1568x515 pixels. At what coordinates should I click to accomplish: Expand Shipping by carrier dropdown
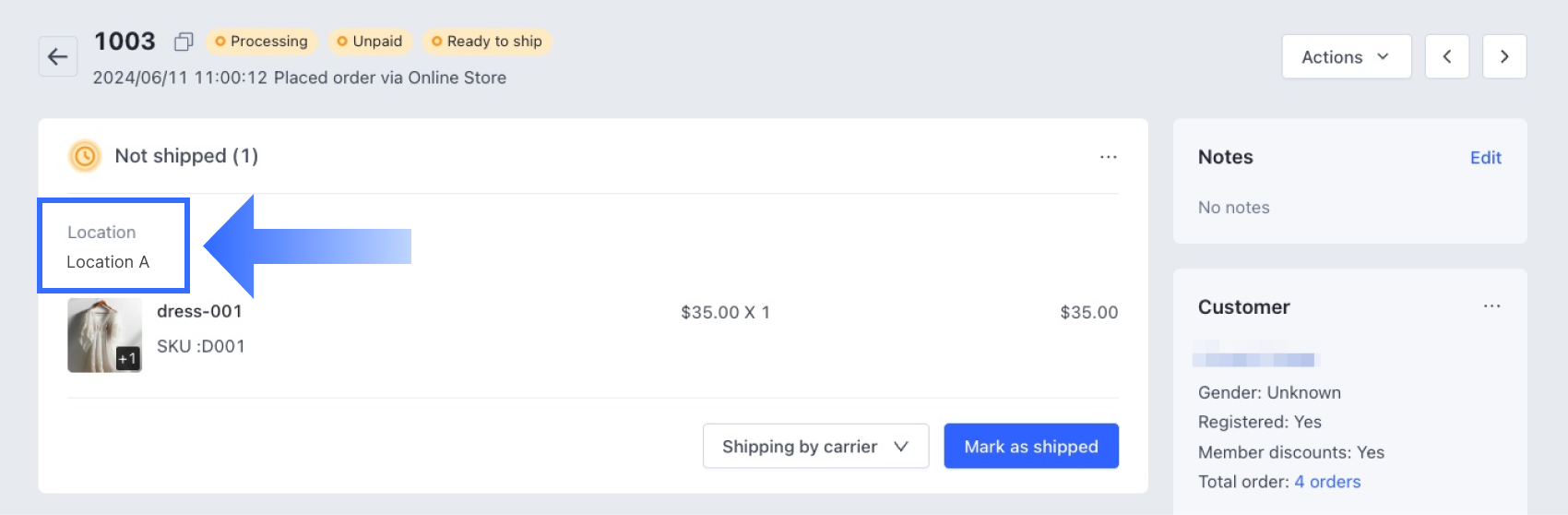pos(815,447)
